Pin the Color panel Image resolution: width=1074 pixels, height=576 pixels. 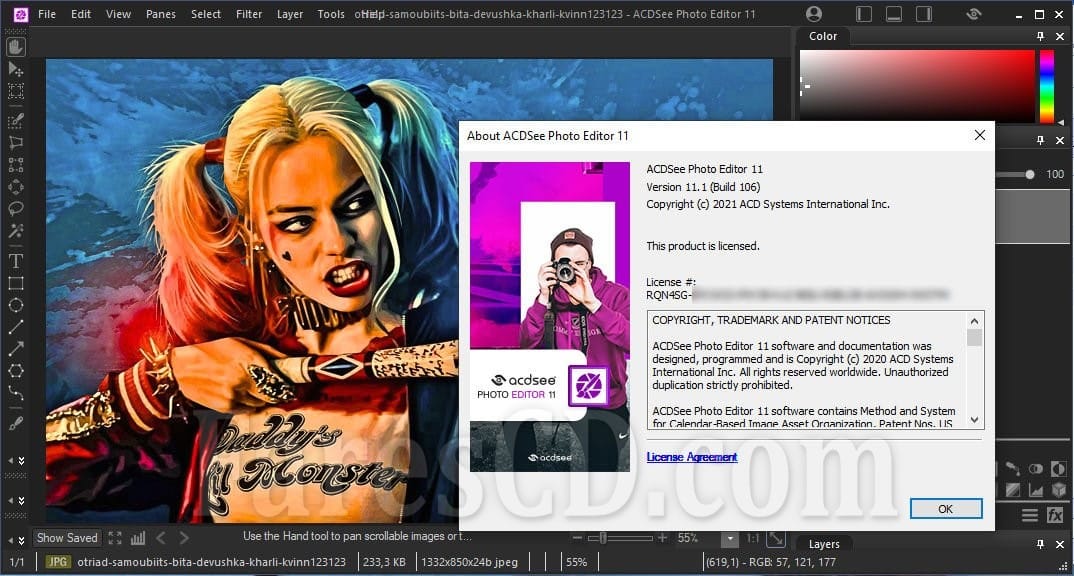point(1040,36)
